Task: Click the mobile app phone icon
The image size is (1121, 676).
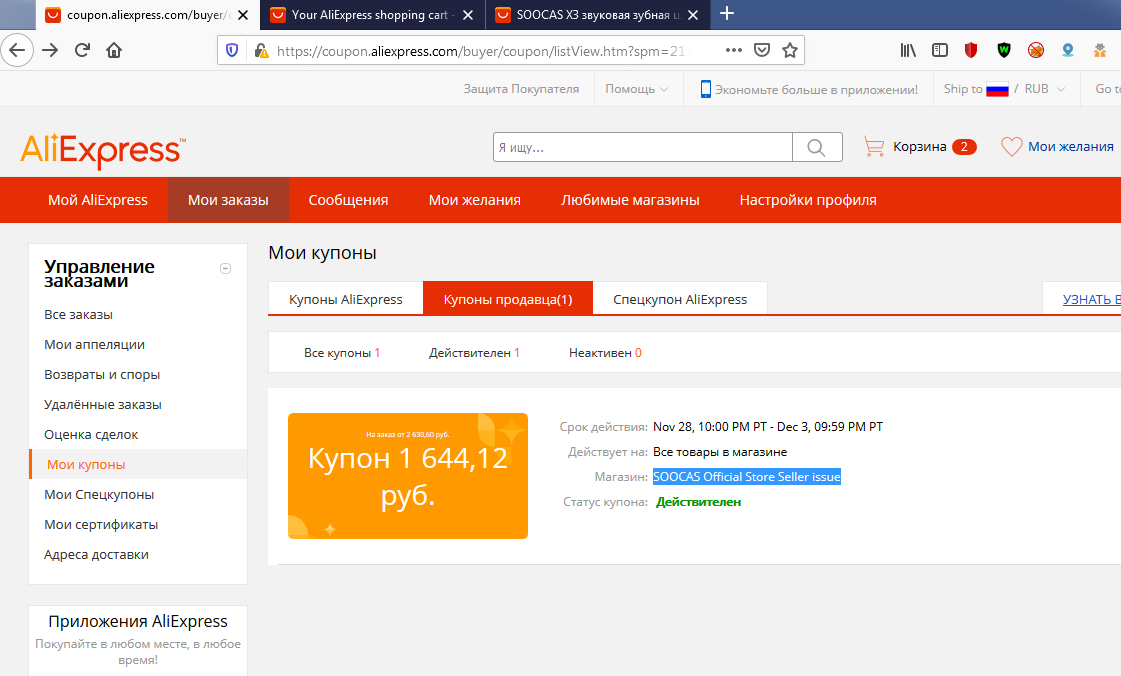Action: [x=706, y=89]
